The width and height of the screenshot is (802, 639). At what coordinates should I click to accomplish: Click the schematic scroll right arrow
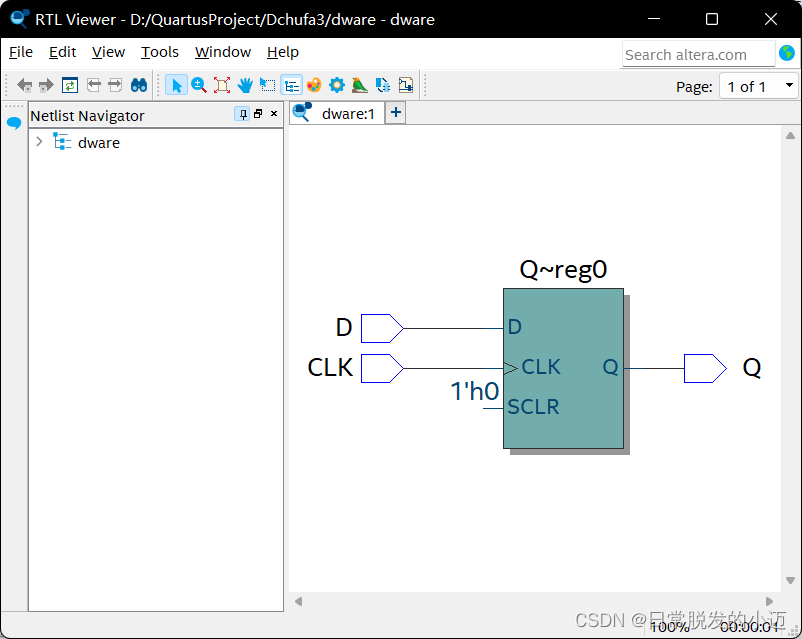click(x=769, y=601)
